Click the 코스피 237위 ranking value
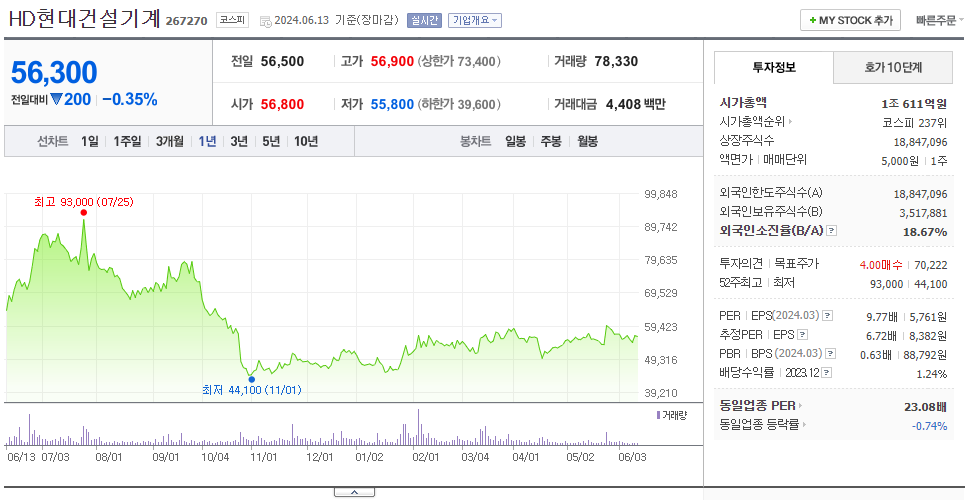The width and height of the screenshot is (968, 500). (x=915, y=122)
